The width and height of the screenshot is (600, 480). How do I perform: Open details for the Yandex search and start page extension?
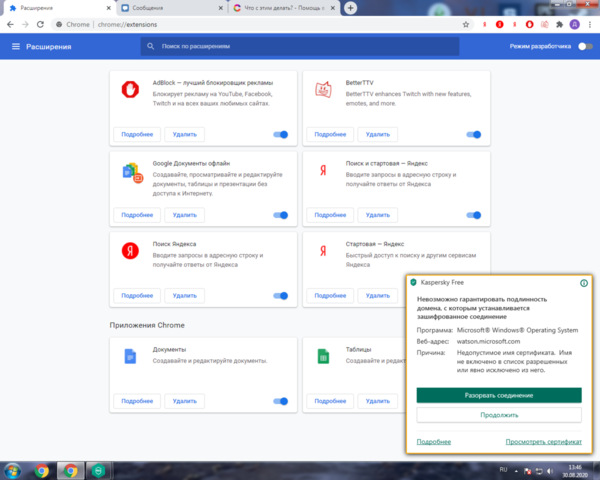330,215
